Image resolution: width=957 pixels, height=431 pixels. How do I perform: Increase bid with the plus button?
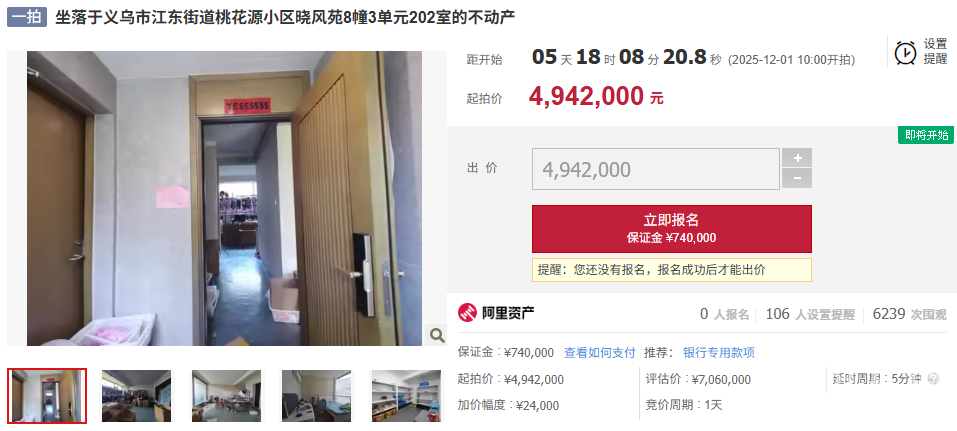pos(797,158)
